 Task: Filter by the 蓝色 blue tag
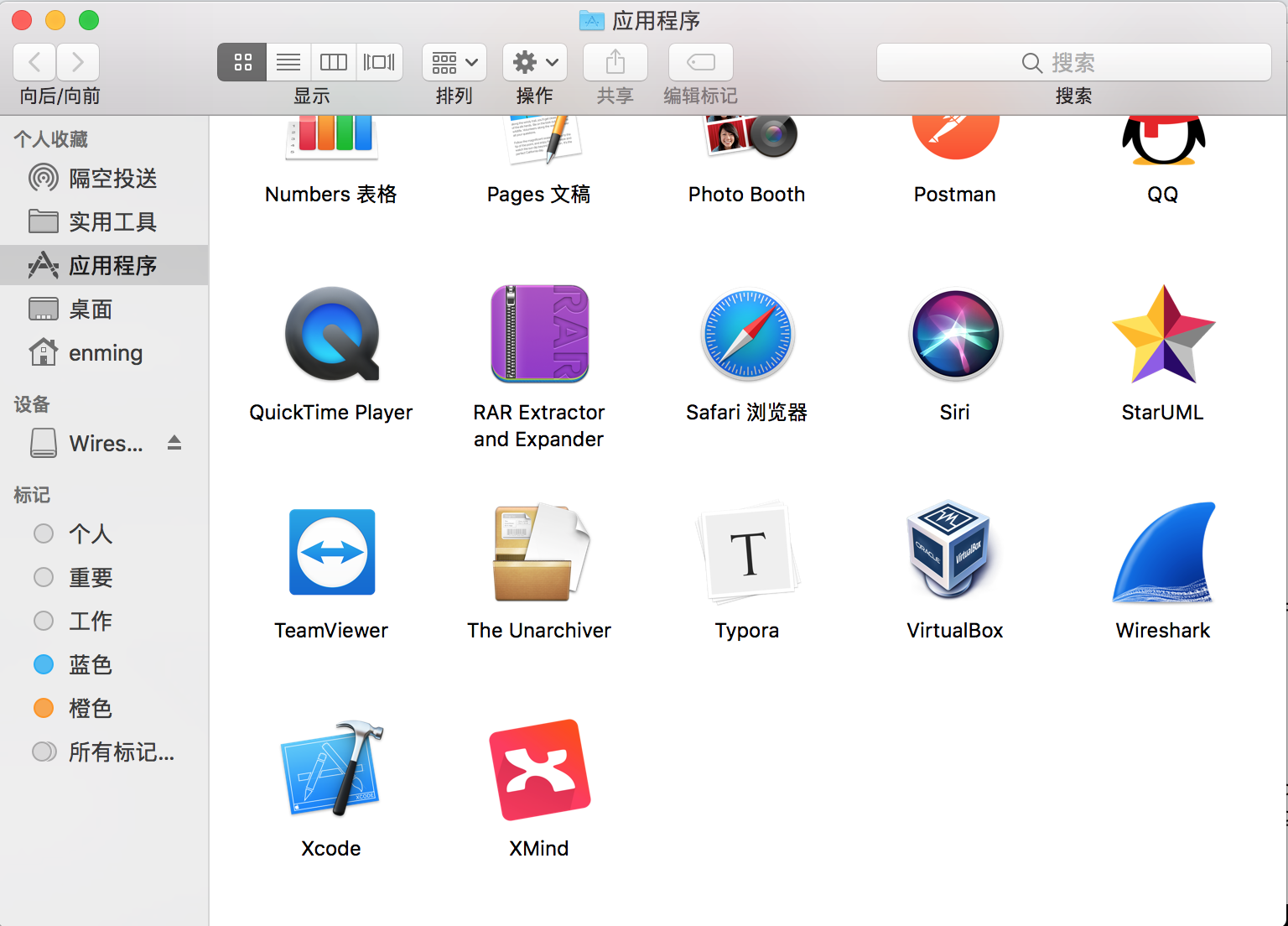pos(104,664)
